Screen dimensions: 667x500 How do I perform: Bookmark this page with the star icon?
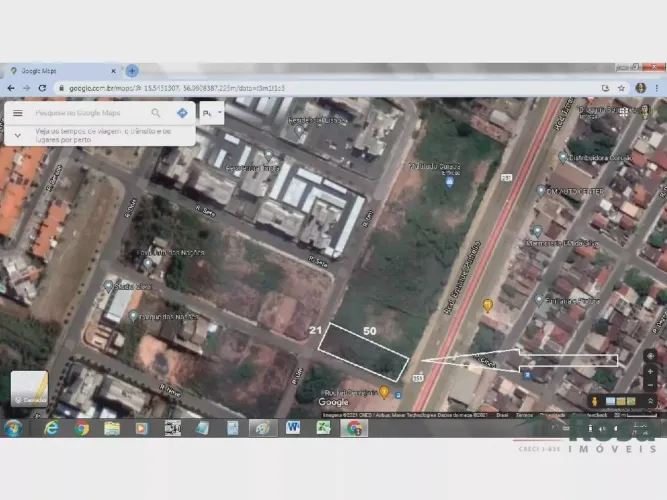621,88
